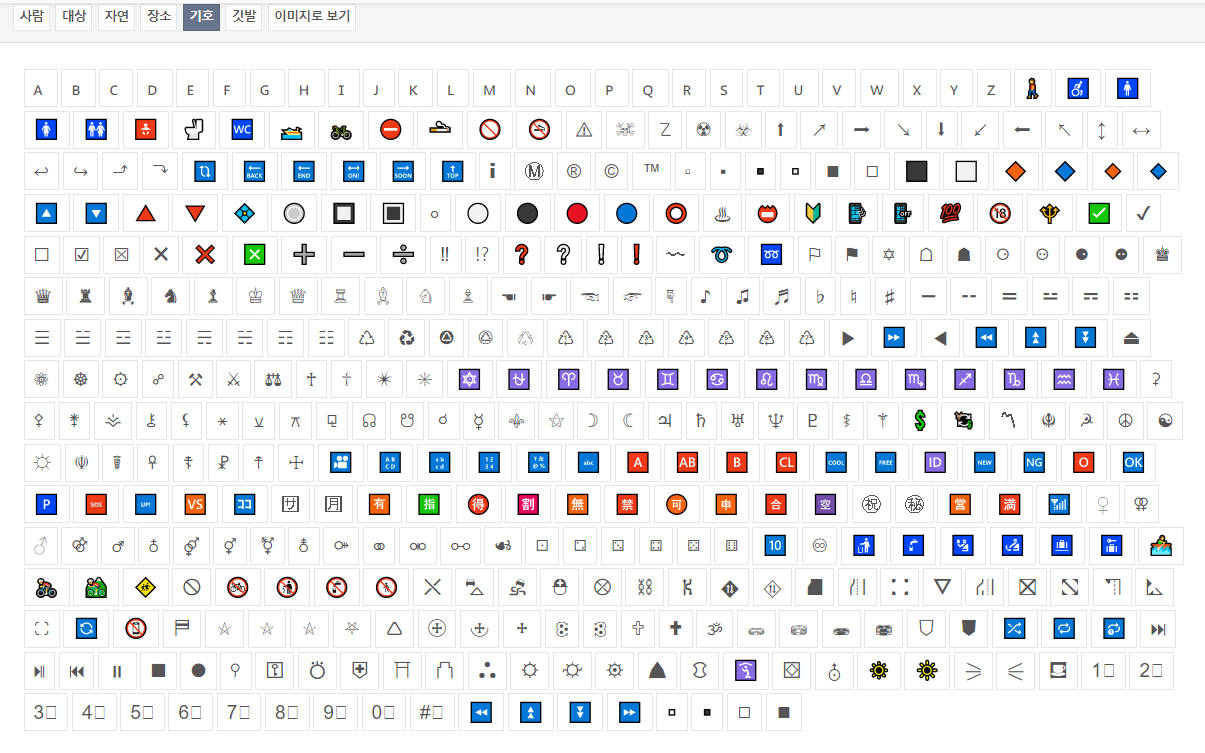Click the active 기호 symbols tab
Image resolution: width=1205 pixels, height=753 pixels.
point(201,17)
